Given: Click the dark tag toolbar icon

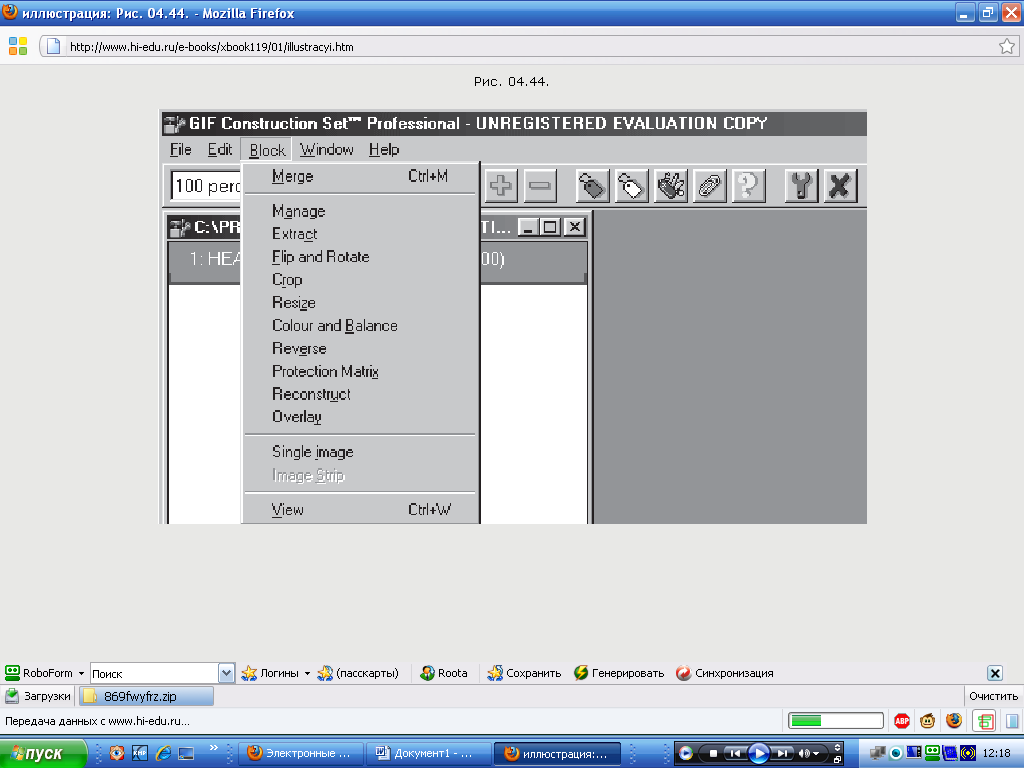Looking at the screenshot, I should pos(592,186).
